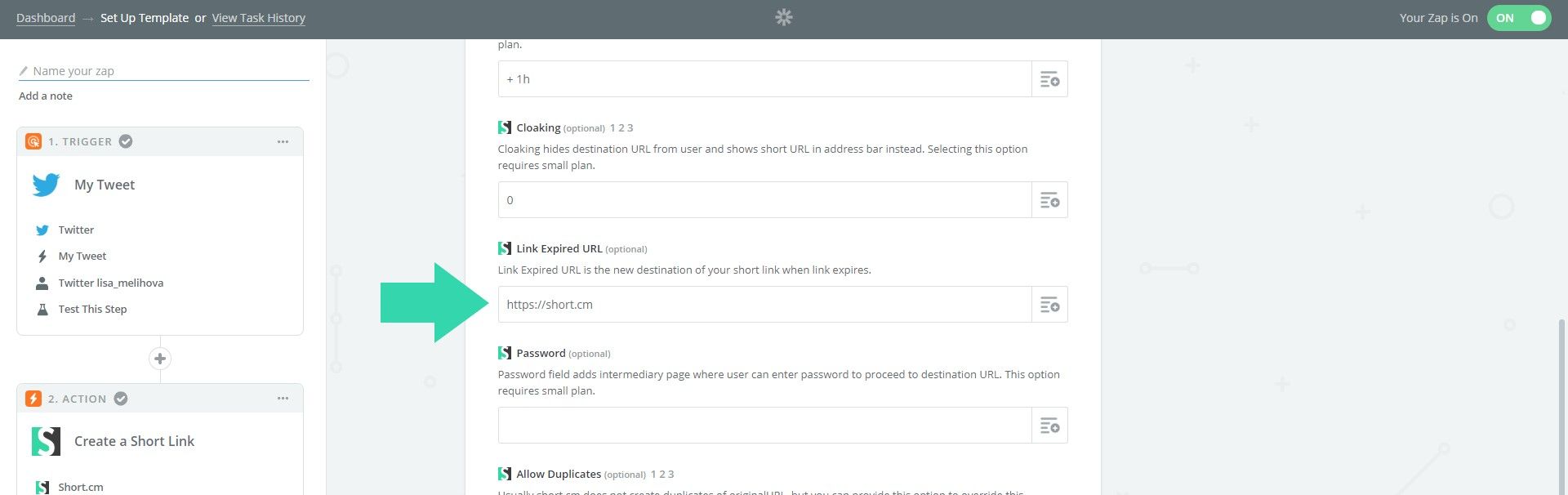Open the Dashboard link
This screenshot has height=495, width=1568.
46,18
